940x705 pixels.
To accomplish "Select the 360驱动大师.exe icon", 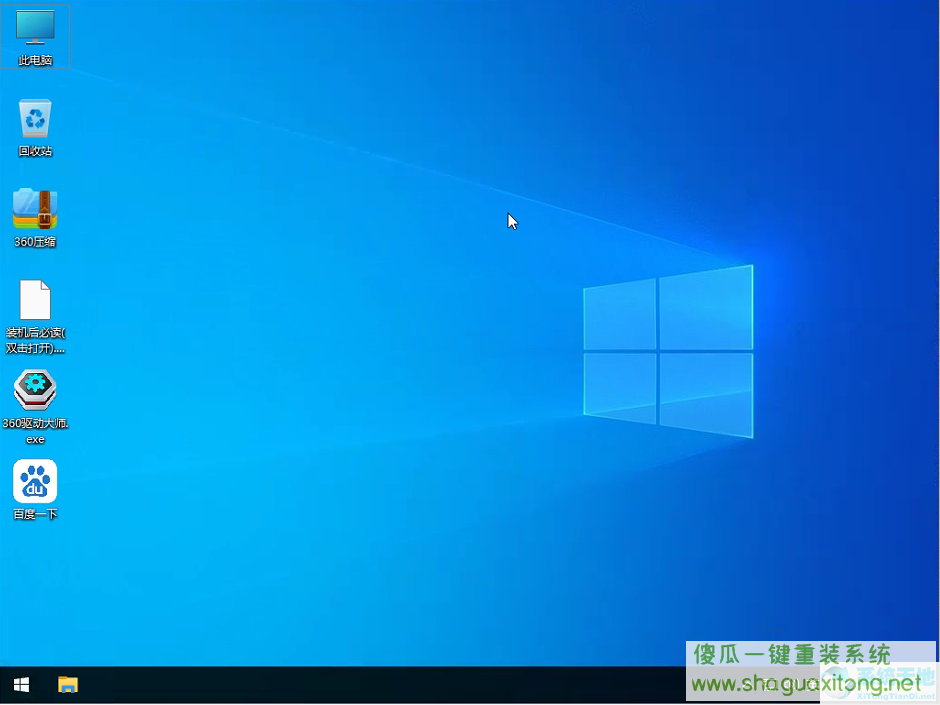I will point(35,406).
